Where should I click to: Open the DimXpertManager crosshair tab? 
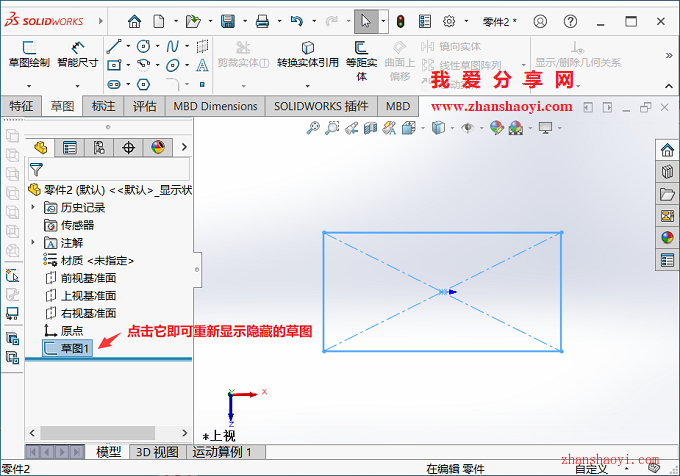click(128, 148)
